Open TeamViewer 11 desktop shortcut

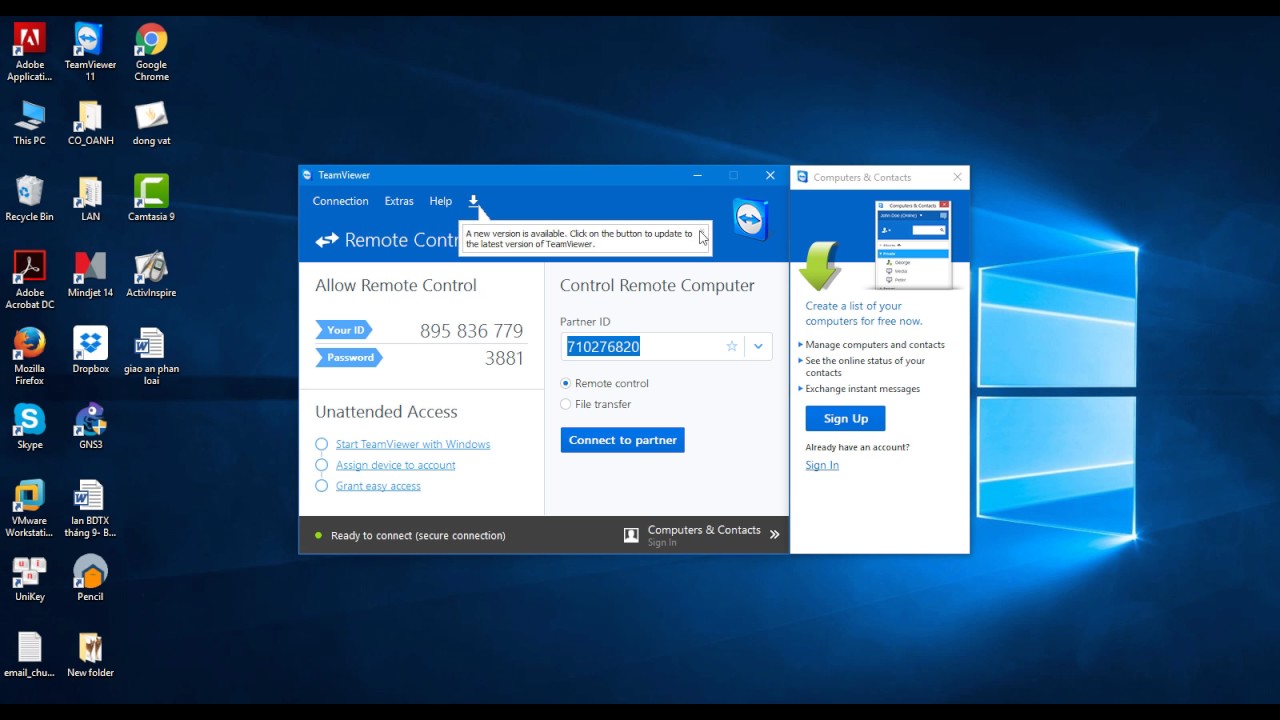[x=90, y=52]
